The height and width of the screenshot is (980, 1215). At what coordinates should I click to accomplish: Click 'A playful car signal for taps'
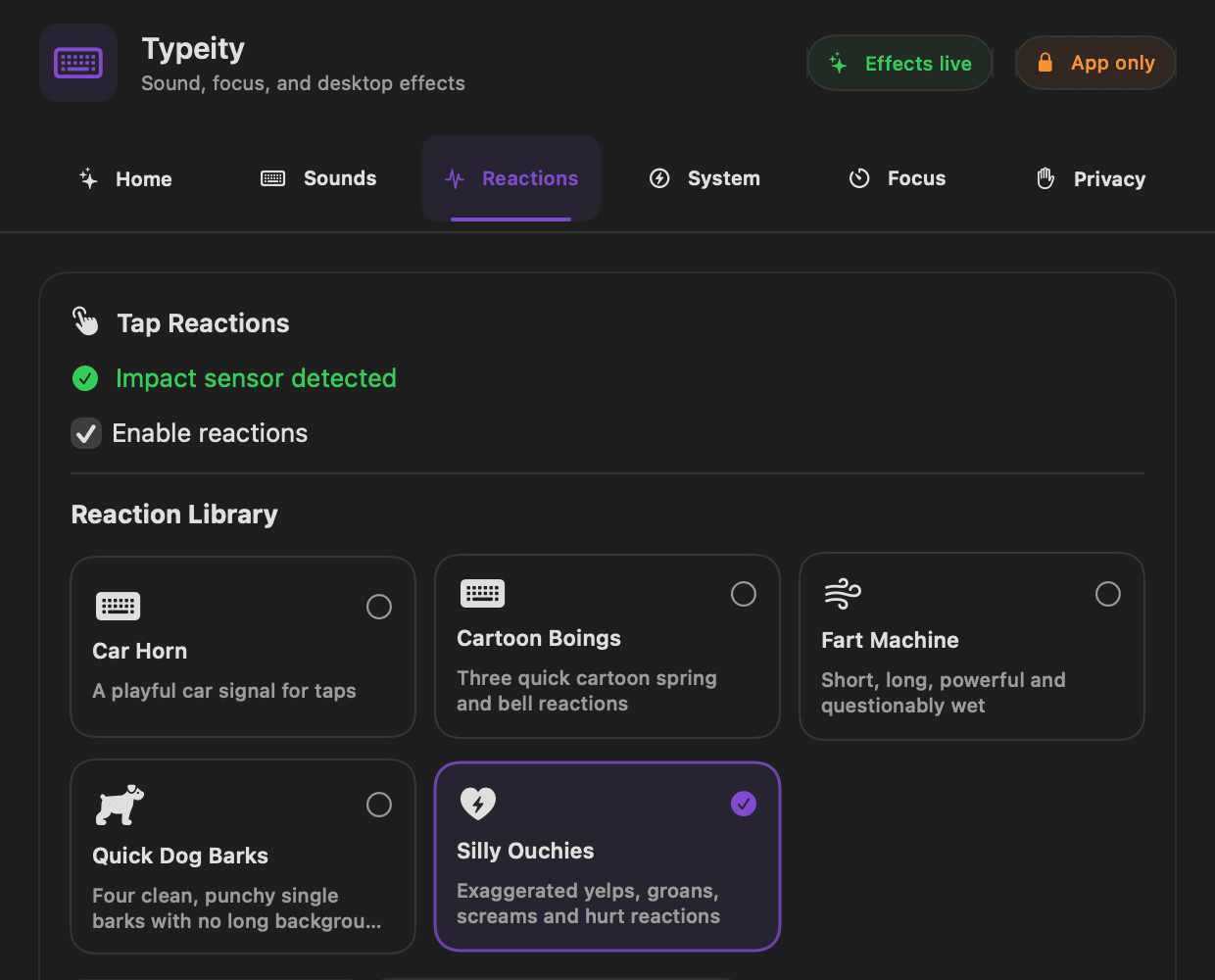(224, 691)
